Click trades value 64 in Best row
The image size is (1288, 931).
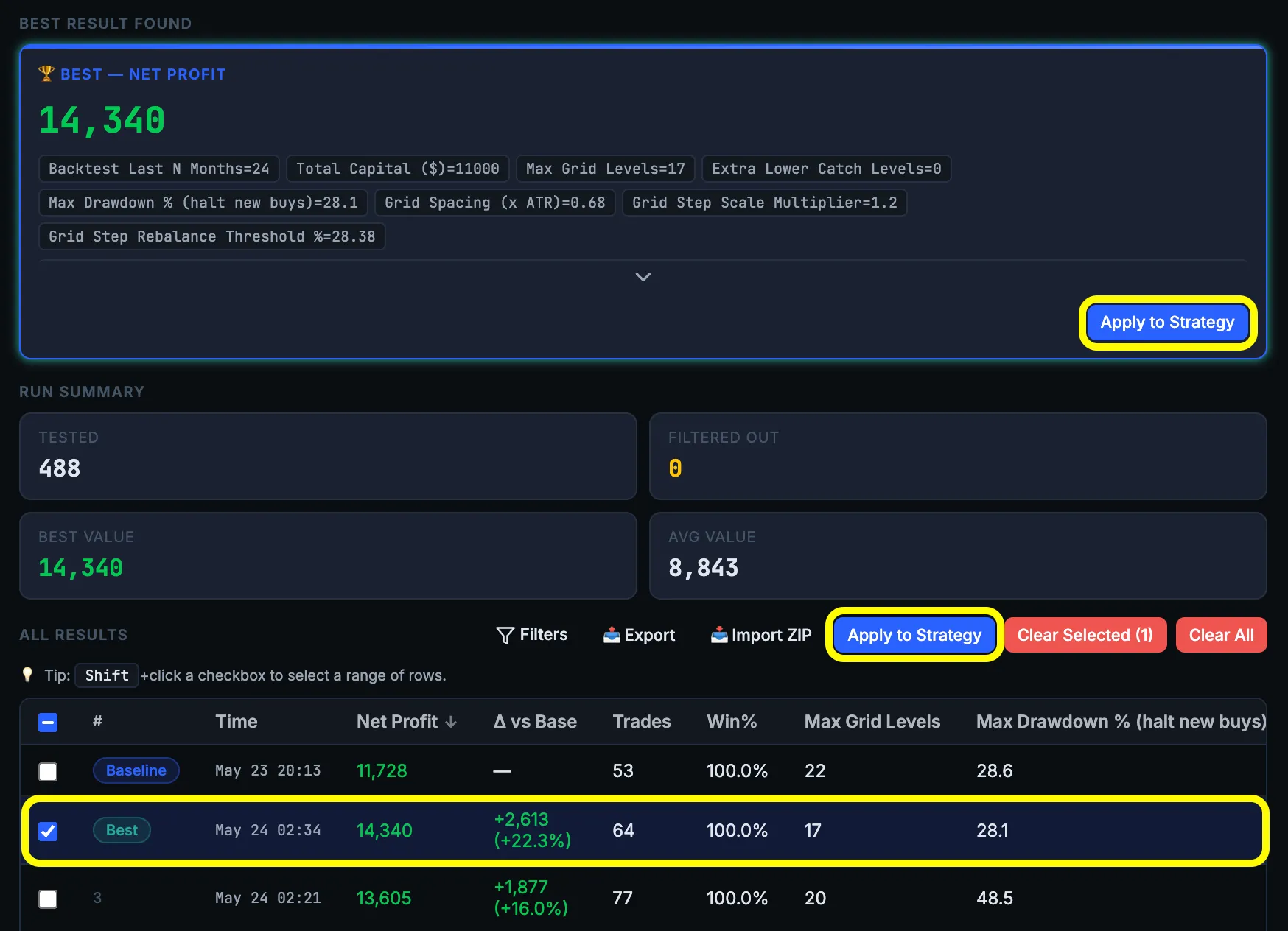coord(623,830)
